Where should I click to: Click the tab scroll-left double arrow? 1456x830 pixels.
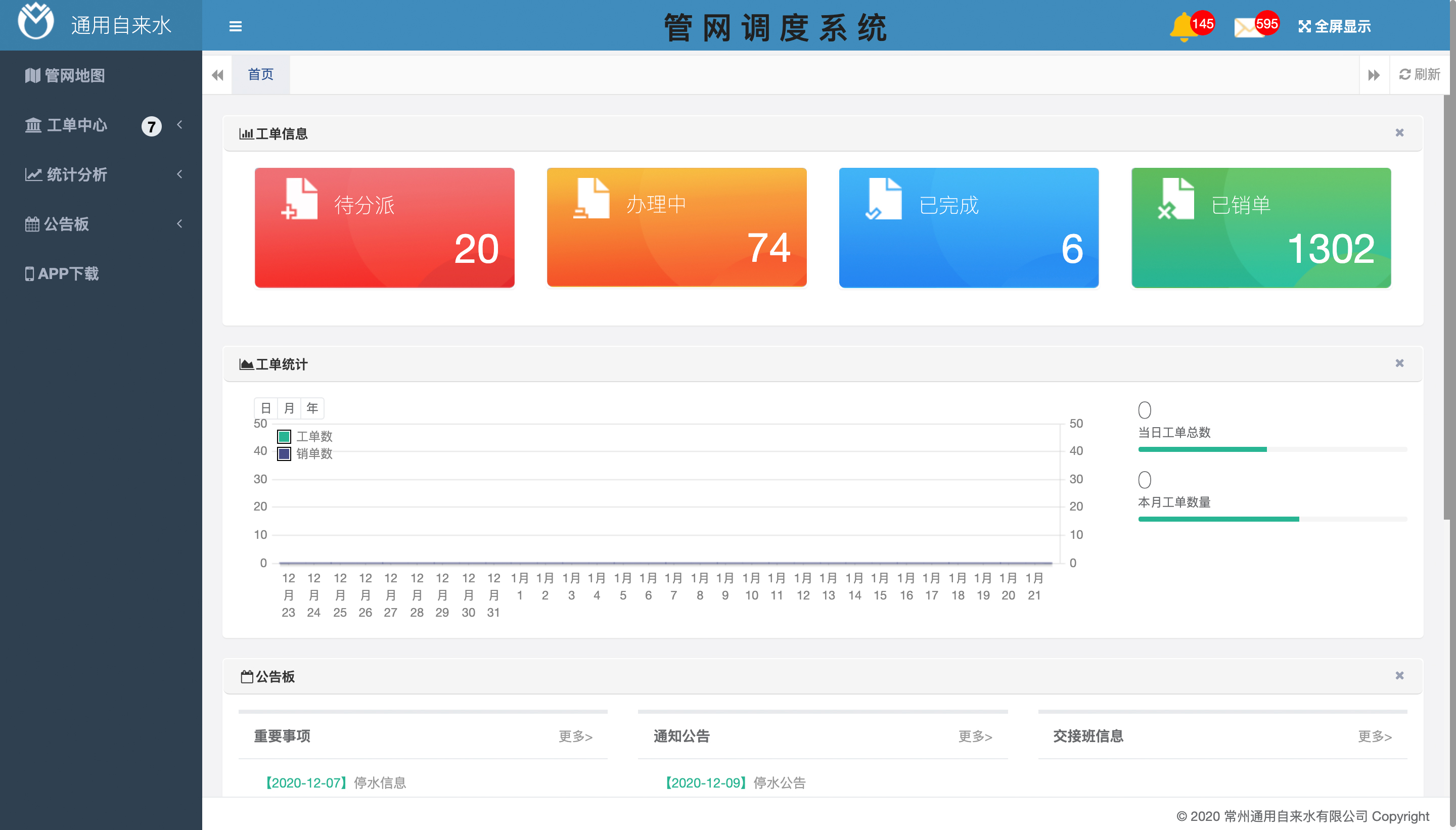[217, 75]
